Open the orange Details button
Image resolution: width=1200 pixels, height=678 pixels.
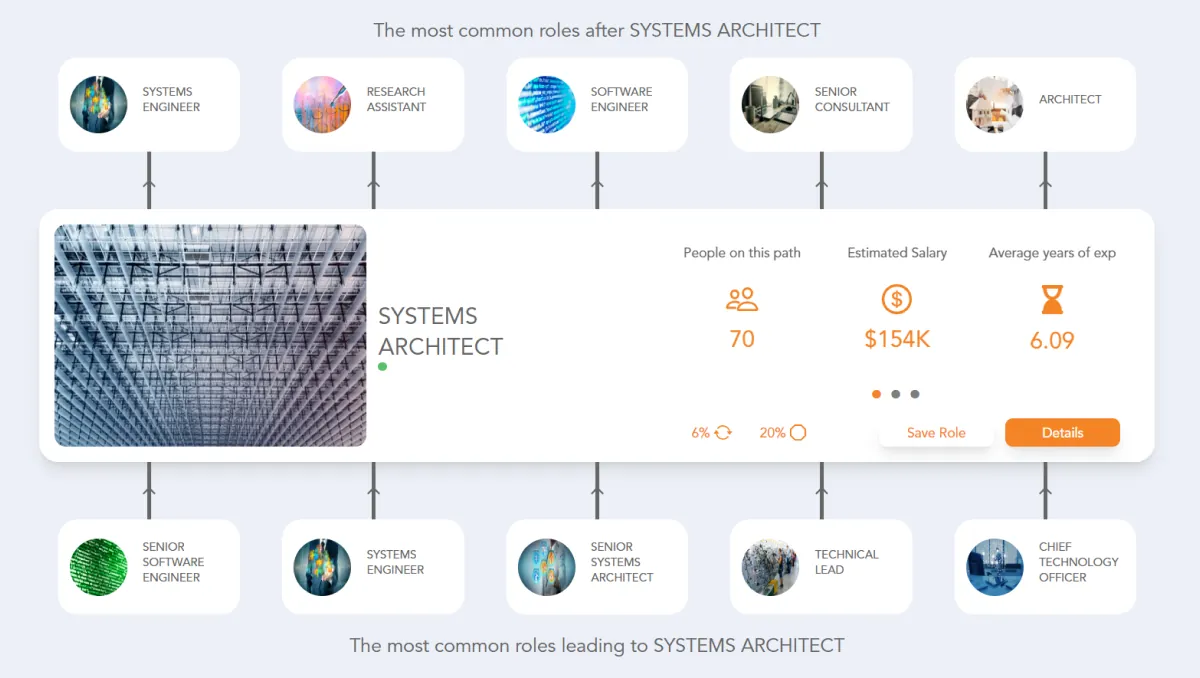coord(1062,433)
